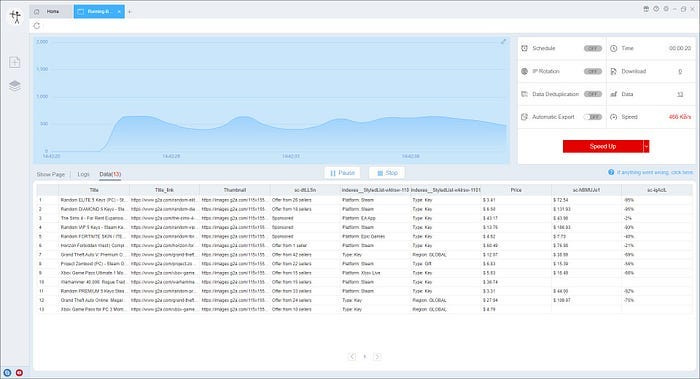Click the Data count value 13

tap(680, 94)
